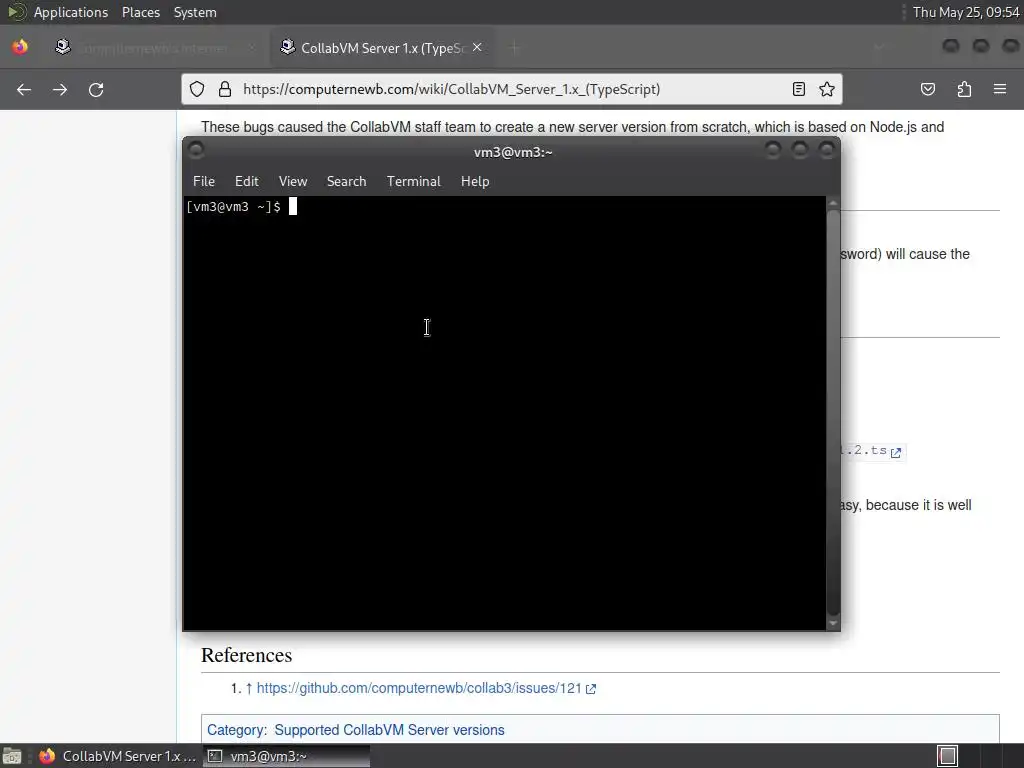The image size is (1024, 768).
Task: Click the browser forward arrow
Action: (x=60, y=89)
